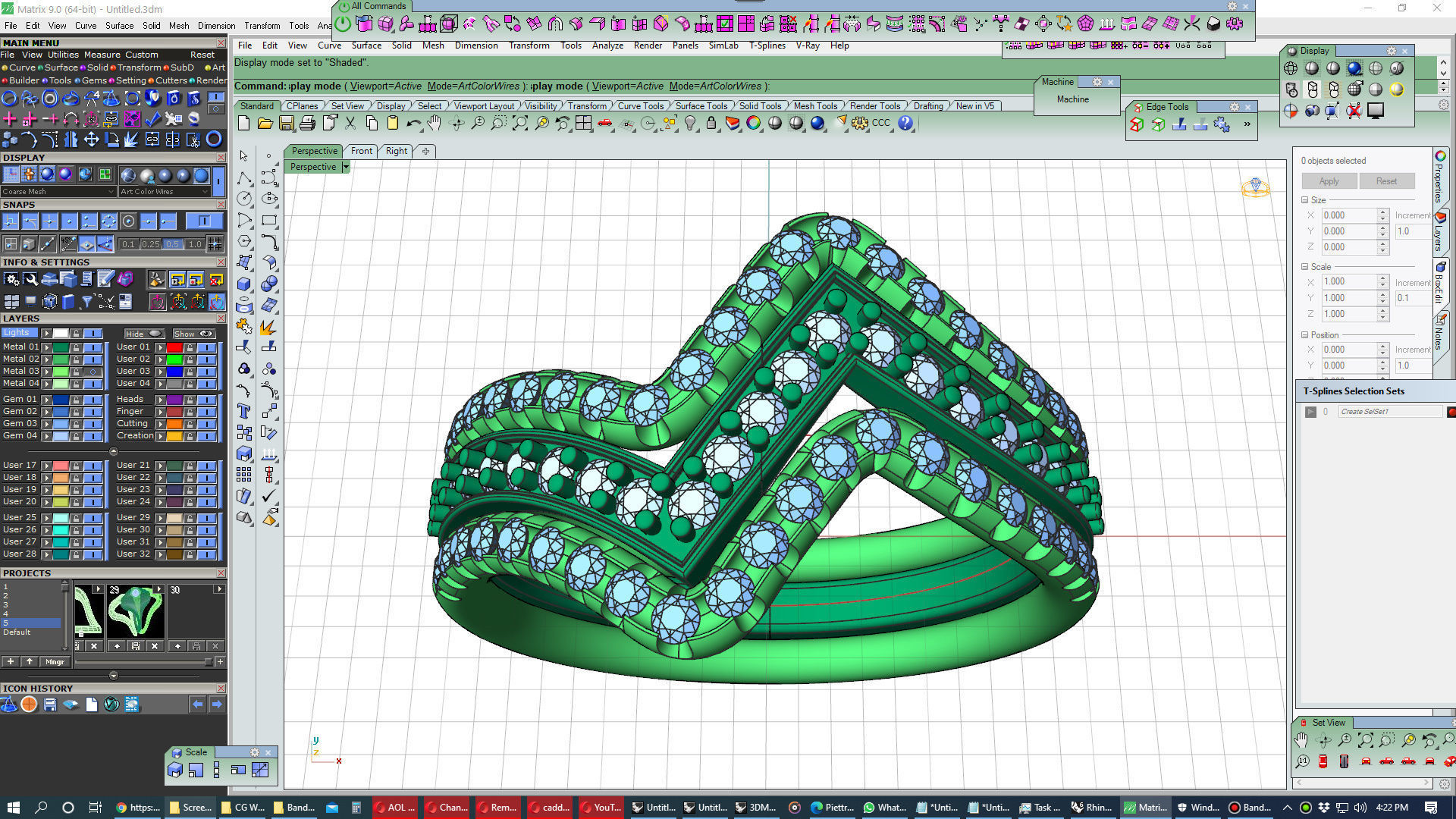Screen dimensions: 1456x819
Task: Click the Print icon in Standard toolbar
Action: pyautogui.click(x=307, y=123)
